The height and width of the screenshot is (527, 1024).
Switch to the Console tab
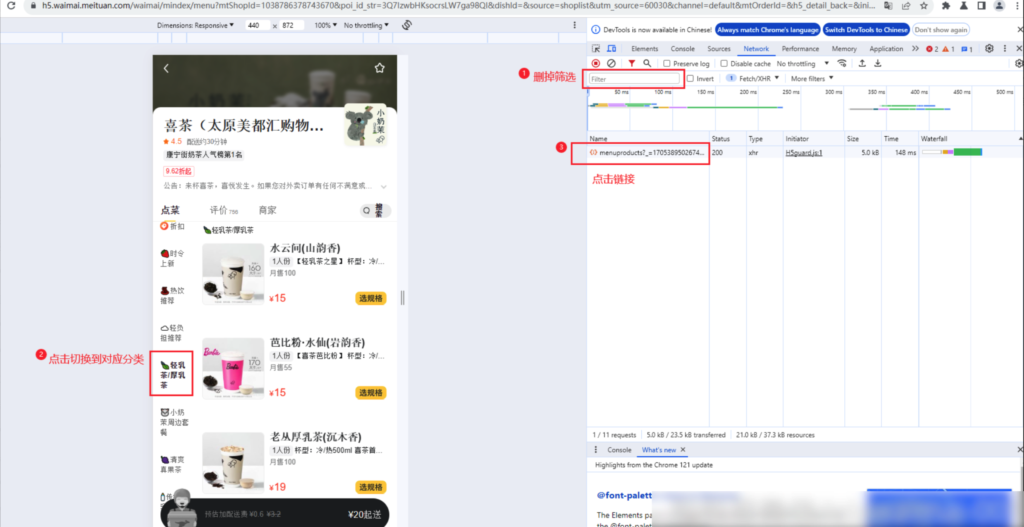682,48
